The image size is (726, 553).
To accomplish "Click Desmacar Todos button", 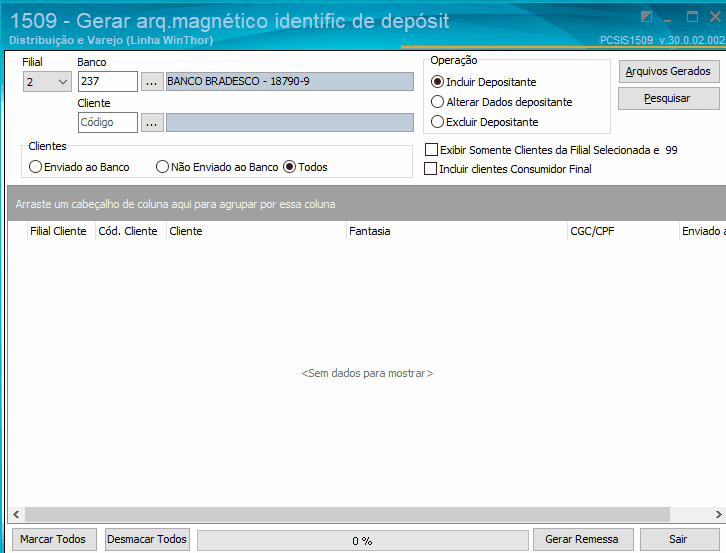I will pyautogui.click(x=147, y=539).
